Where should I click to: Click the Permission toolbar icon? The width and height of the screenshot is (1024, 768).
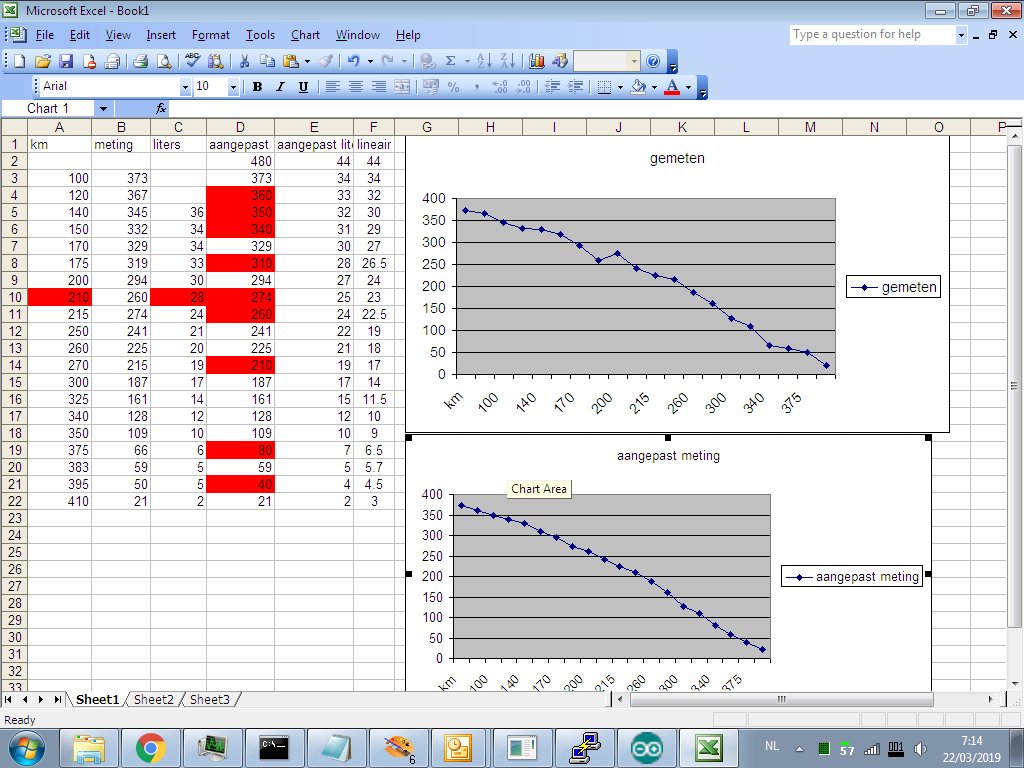point(89,61)
